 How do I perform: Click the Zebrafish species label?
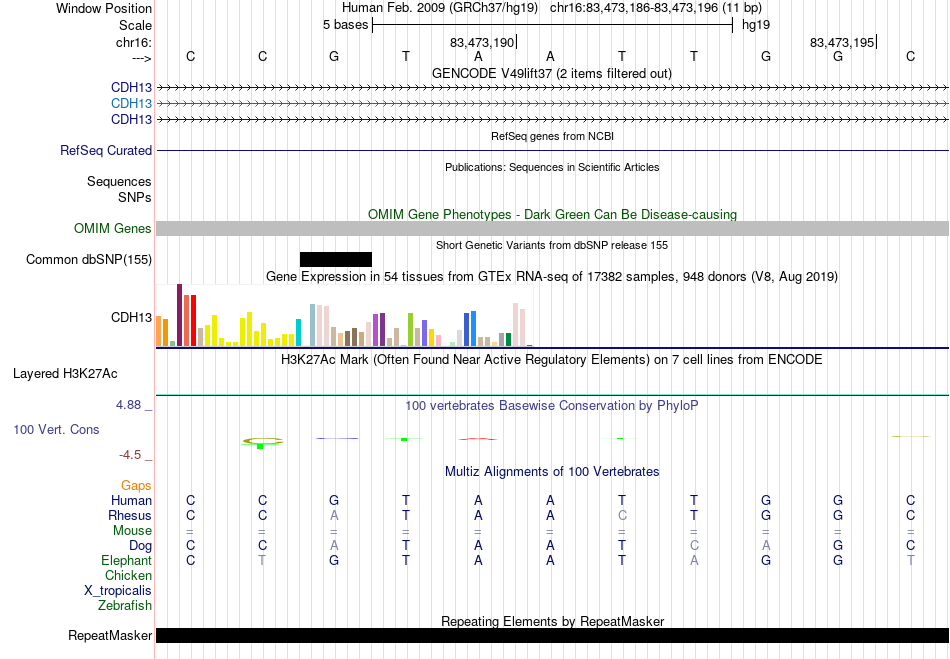(x=125, y=605)
